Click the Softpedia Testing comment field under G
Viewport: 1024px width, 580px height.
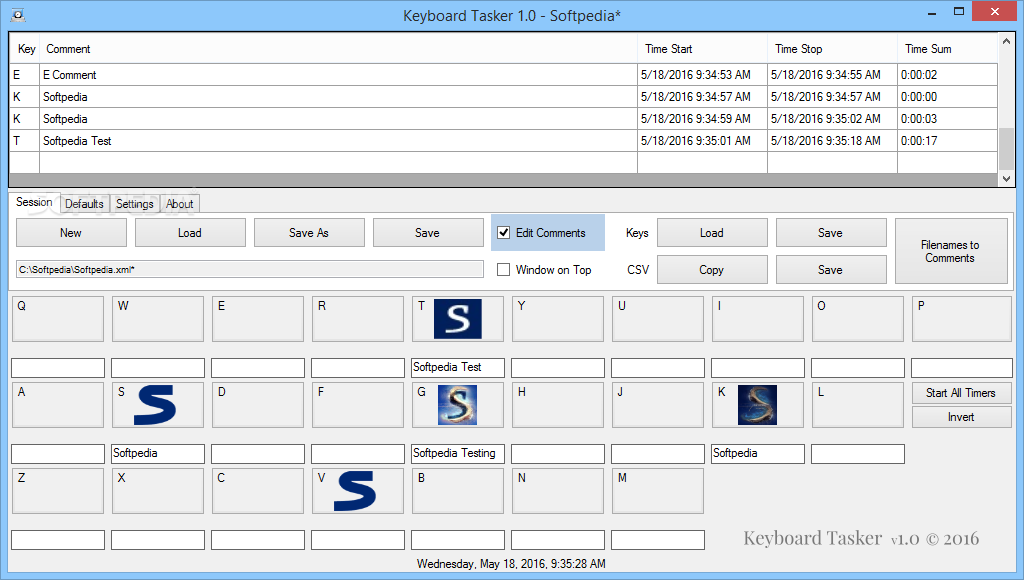click(x=458, y=453)
